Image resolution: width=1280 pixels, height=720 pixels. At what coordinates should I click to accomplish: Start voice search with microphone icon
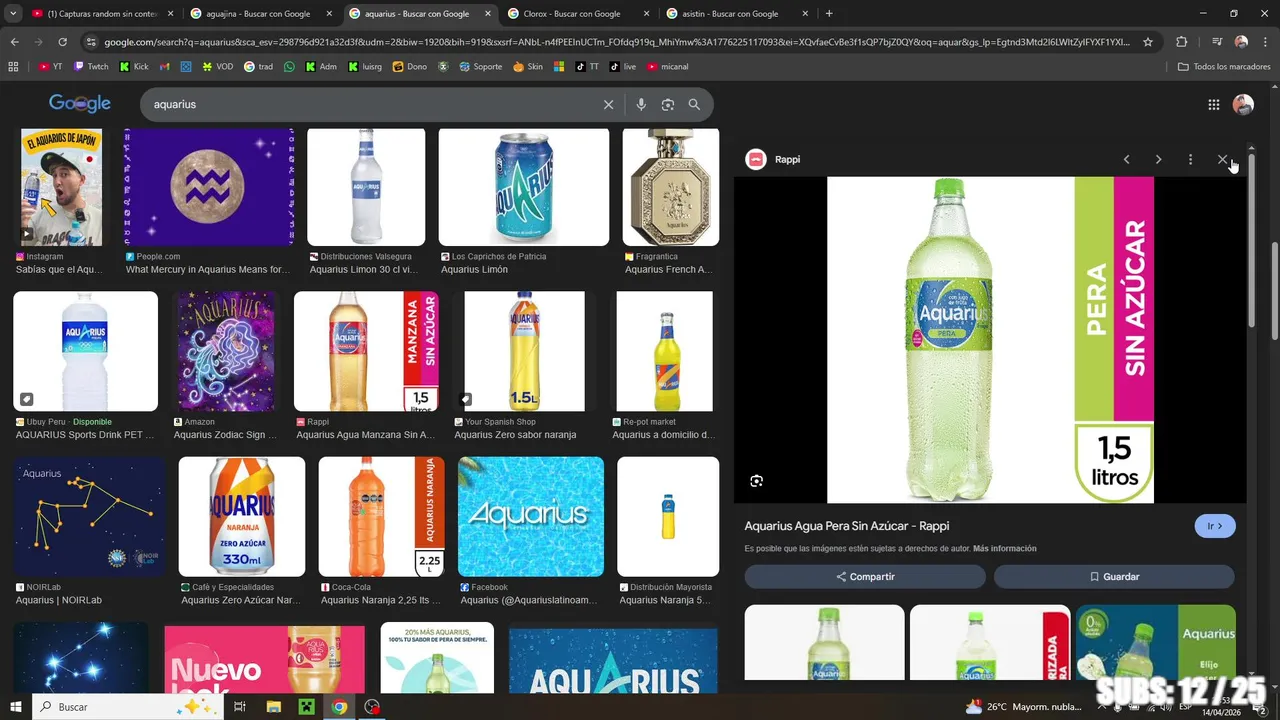pyautogui.click(x=641, y=104)
